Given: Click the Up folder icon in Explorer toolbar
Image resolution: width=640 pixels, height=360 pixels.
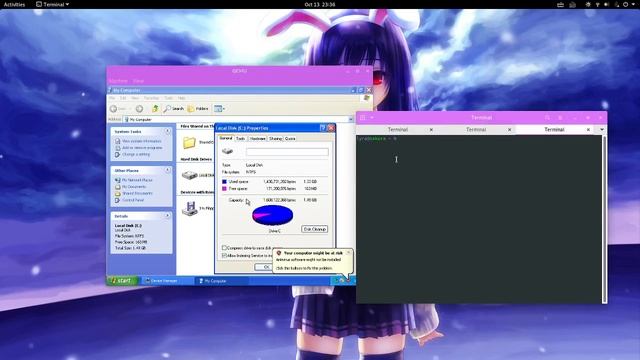Looking at the screenshot, I should tap(155, 109).
